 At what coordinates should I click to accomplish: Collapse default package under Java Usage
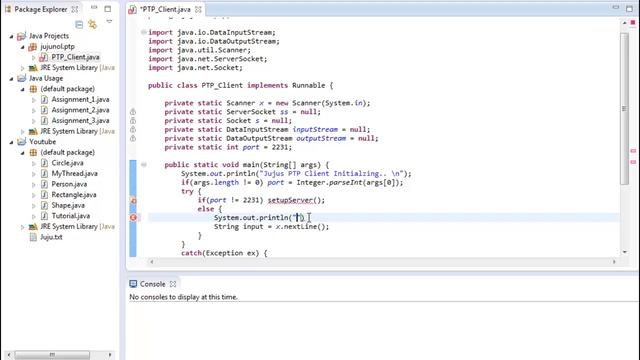pyautogui.click(x=23, y=89)
